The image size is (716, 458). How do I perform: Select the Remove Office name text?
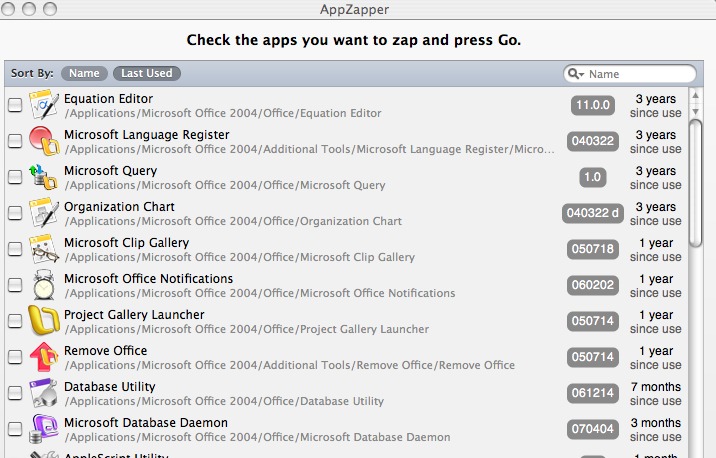(x=105, y=351)
